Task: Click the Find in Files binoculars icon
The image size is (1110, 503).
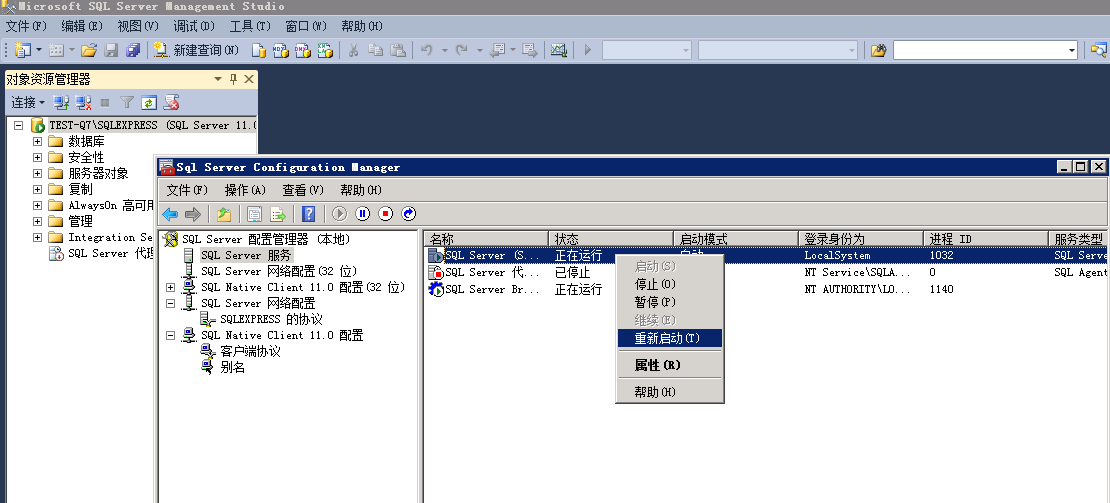Action: point(879,50)
